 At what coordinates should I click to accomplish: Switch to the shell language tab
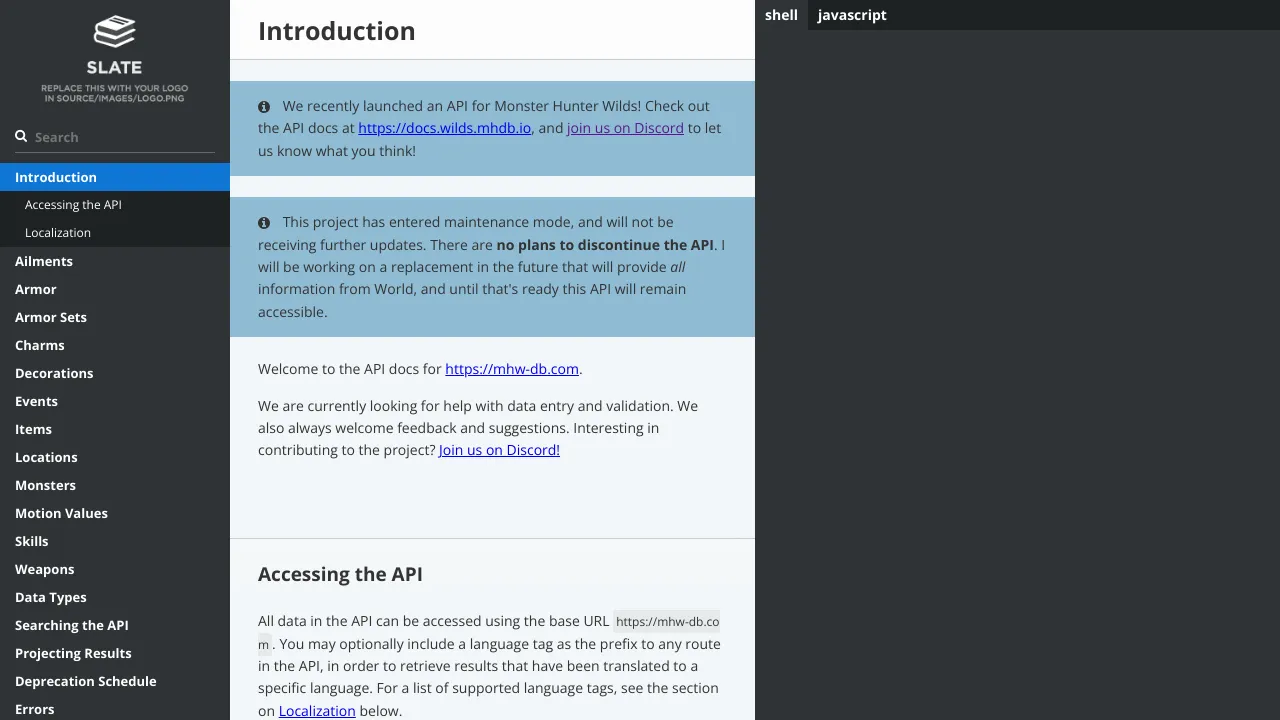781,15
